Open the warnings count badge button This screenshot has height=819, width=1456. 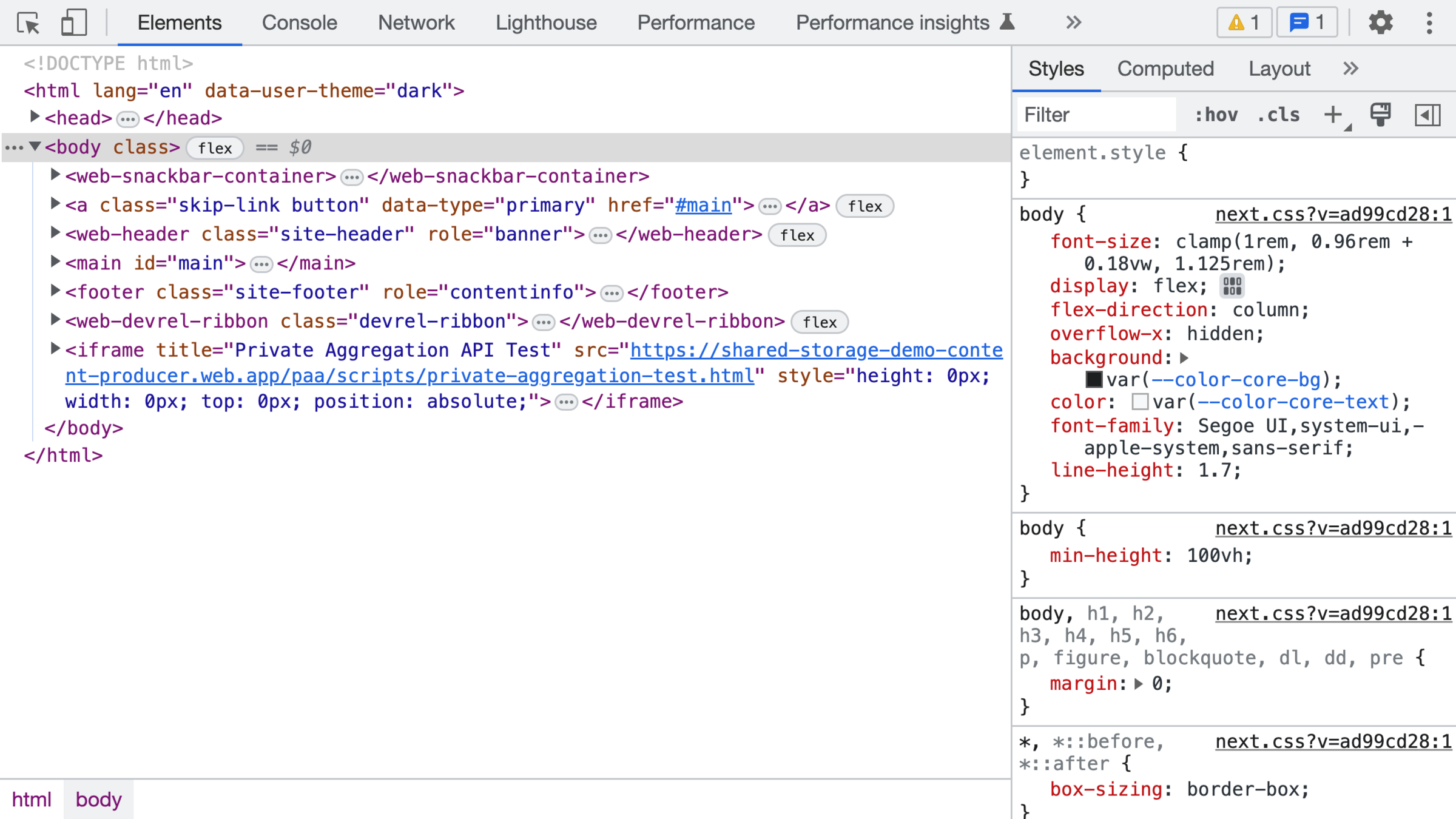1244,23
